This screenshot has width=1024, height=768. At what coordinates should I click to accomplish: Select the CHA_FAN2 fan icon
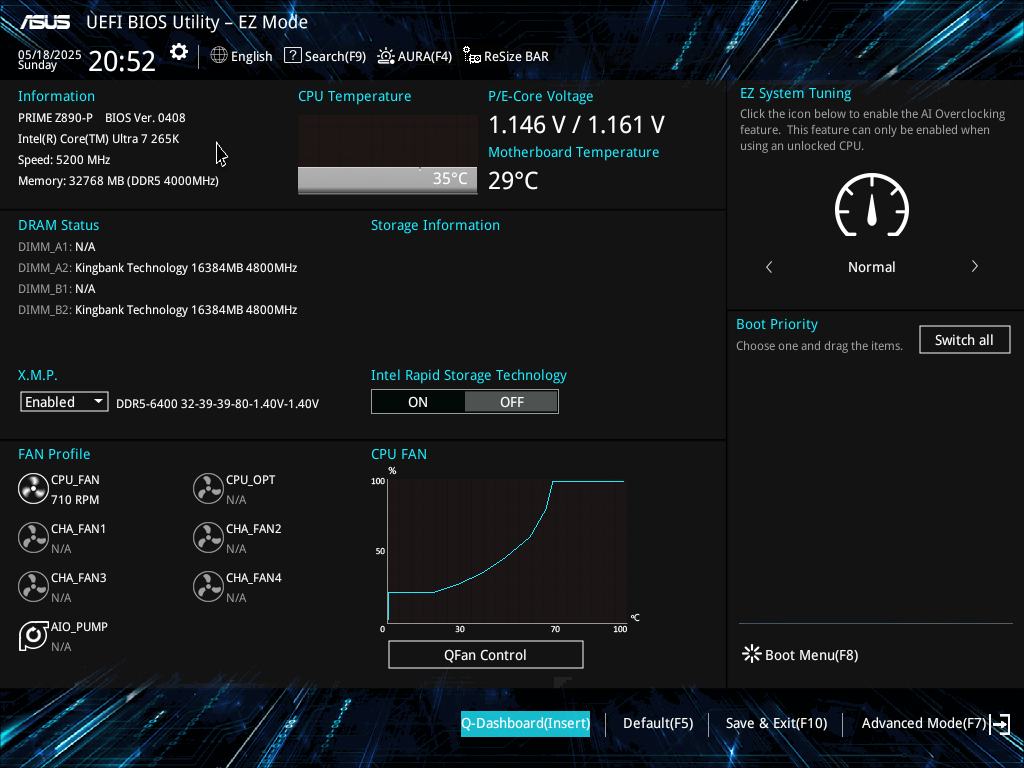[x=208, y=537]
